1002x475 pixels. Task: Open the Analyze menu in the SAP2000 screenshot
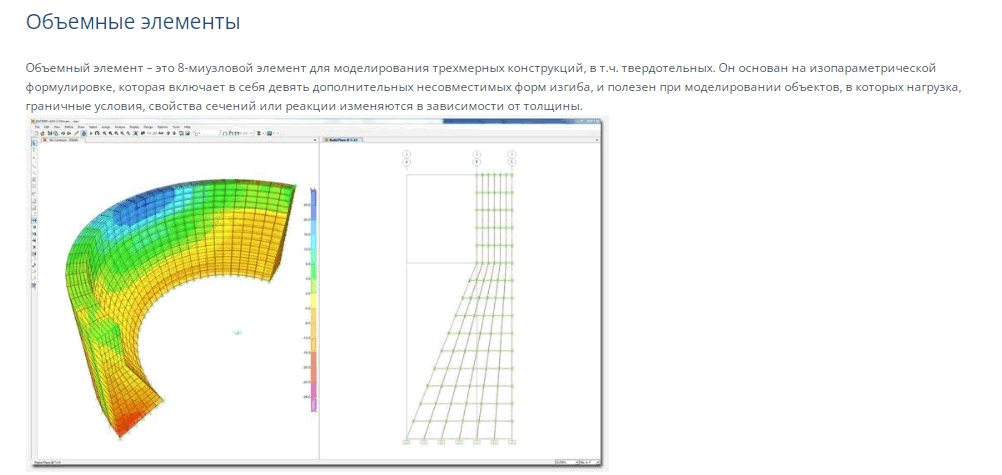click(119, 127)
